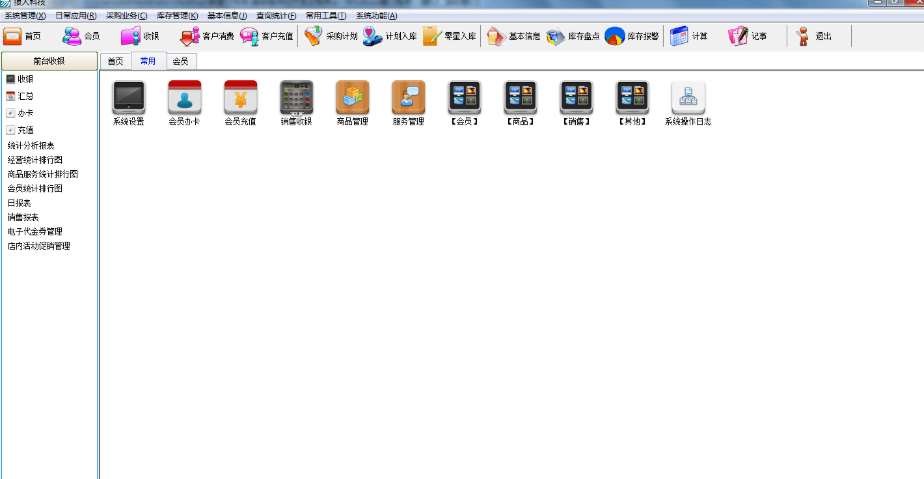Click the 退出 exit toolbar button
The image size is (924, 479).
[x=813, y=36]
